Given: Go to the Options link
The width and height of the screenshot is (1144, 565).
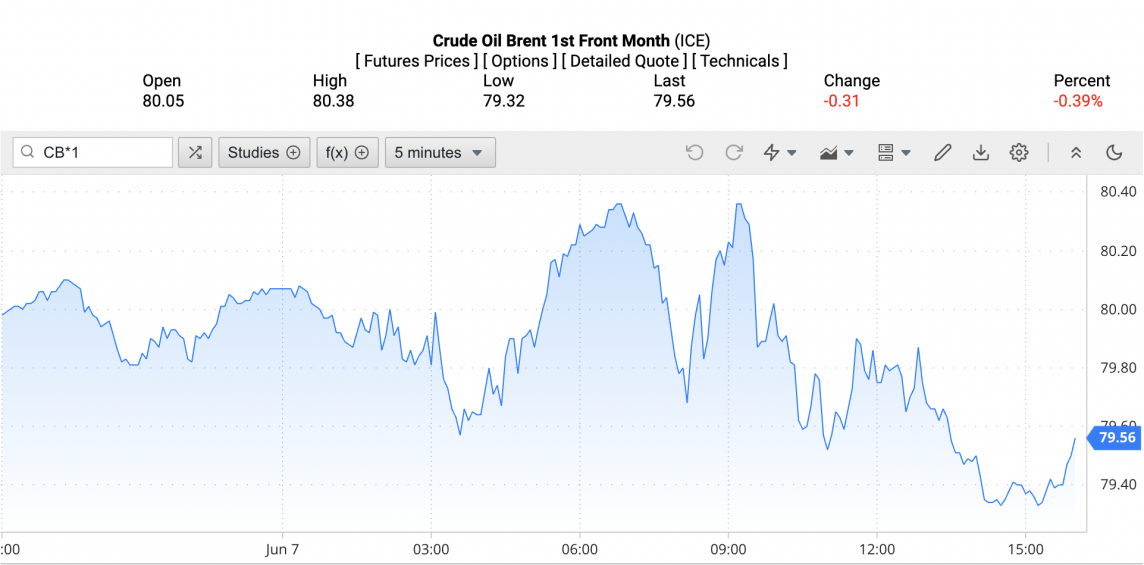Looking at the screenshot, I should (x=520, y=61).
